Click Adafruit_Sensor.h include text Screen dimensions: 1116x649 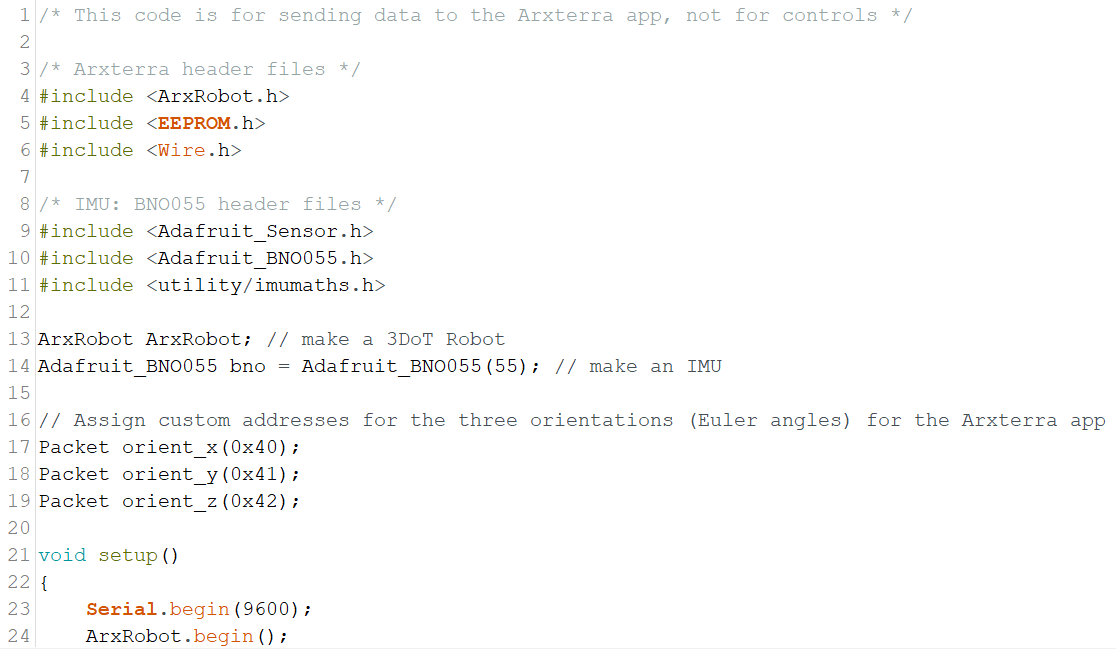tap(260, 231)
